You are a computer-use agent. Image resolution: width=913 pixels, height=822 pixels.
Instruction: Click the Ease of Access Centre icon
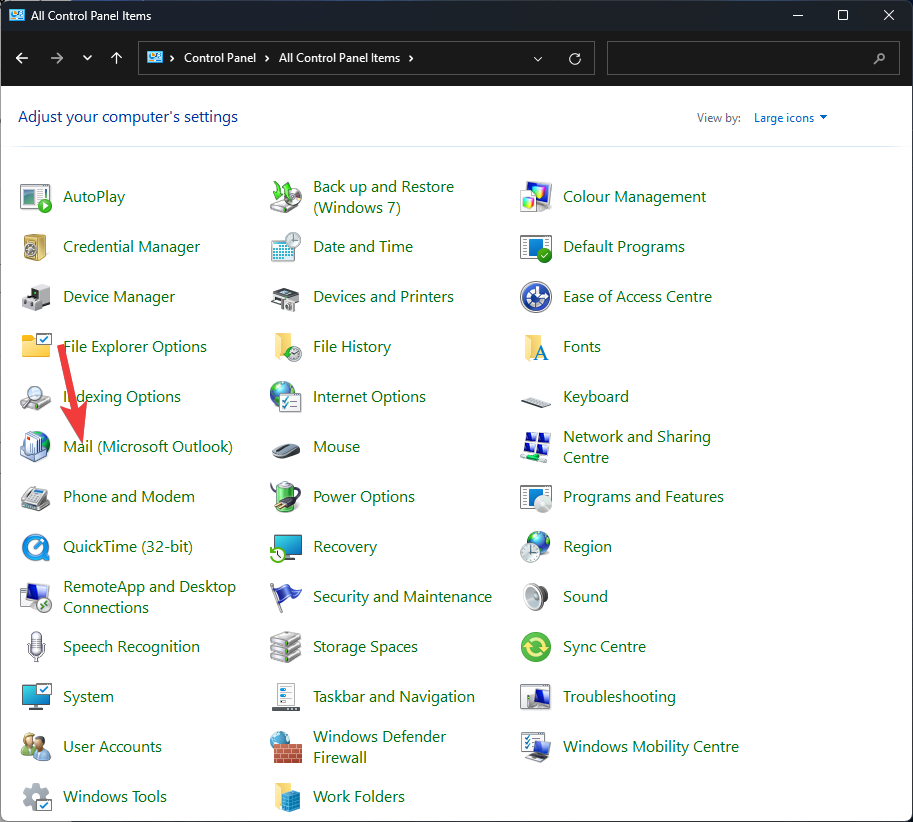coord(536,297)
